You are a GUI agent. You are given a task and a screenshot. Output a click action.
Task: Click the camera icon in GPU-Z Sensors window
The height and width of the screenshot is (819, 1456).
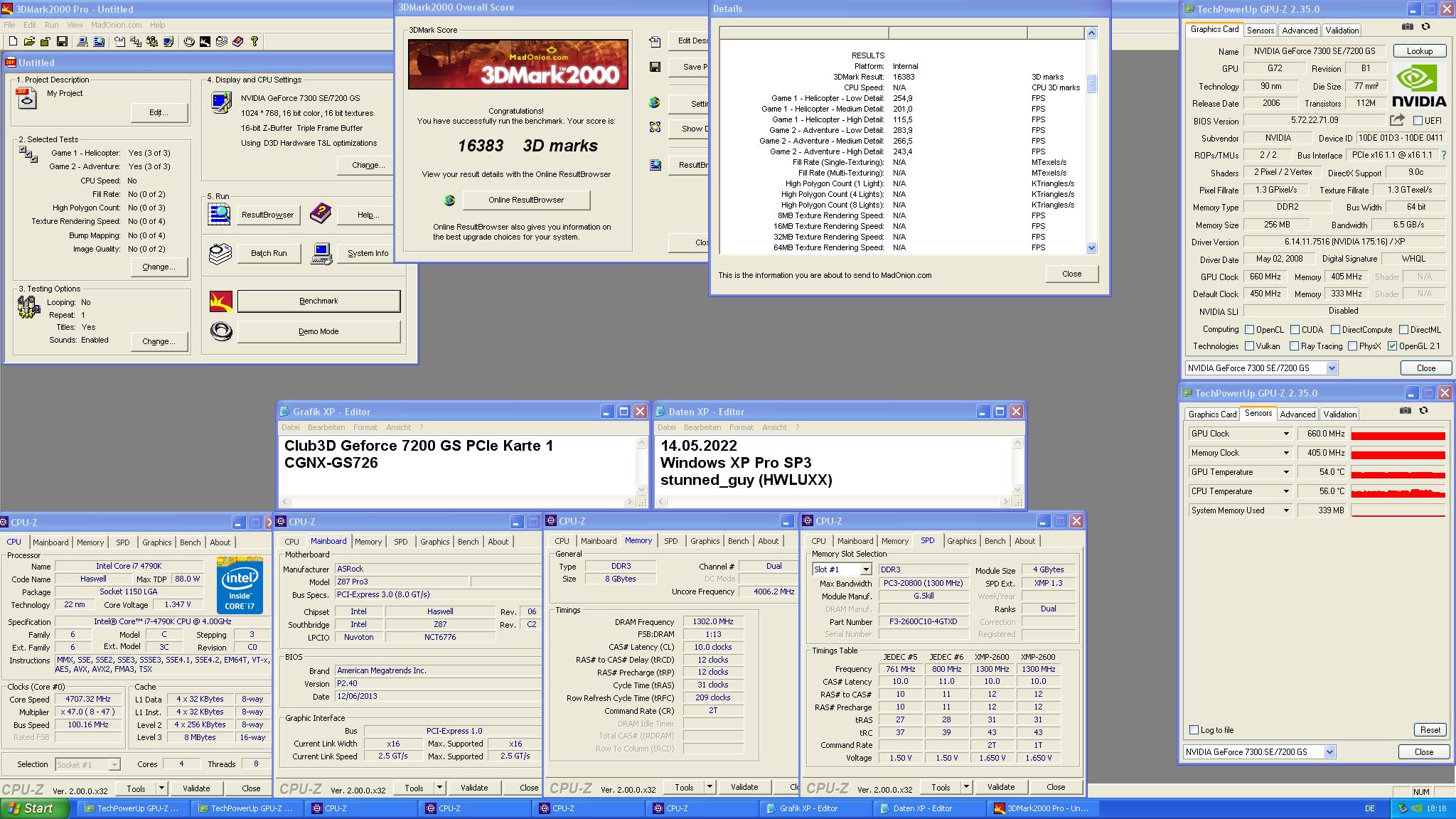pos(1405,410)
